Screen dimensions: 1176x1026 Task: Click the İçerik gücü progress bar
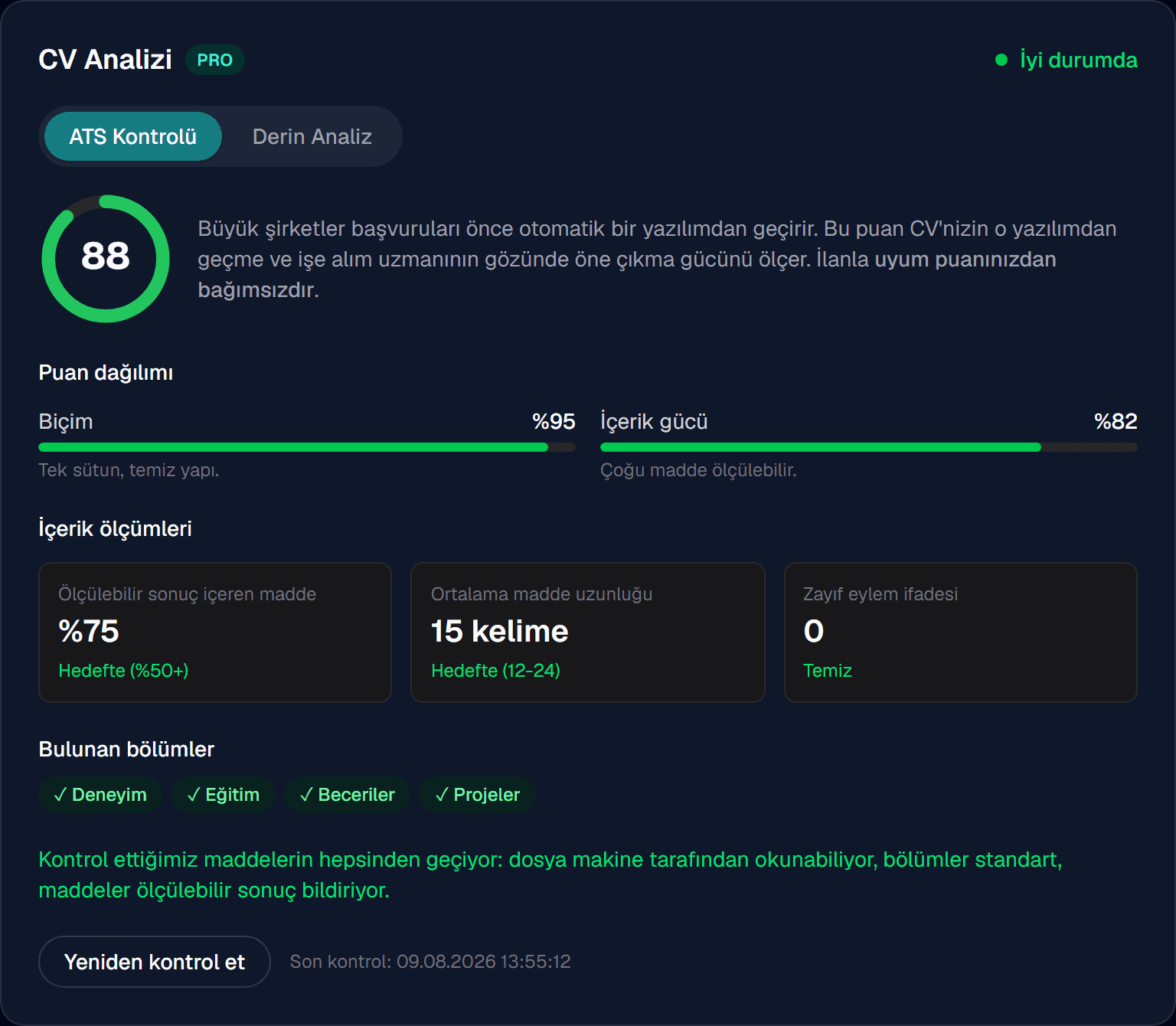869,447
